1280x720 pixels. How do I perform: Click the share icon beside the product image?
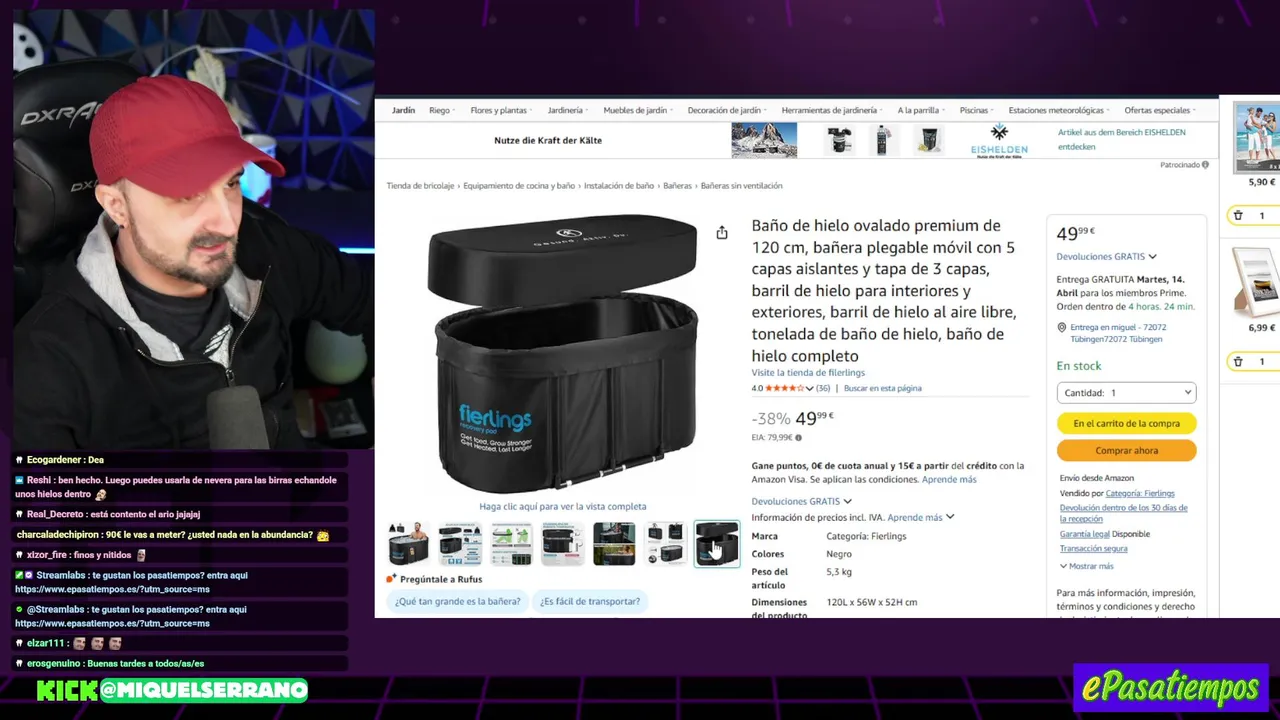(x=722, y=233)
